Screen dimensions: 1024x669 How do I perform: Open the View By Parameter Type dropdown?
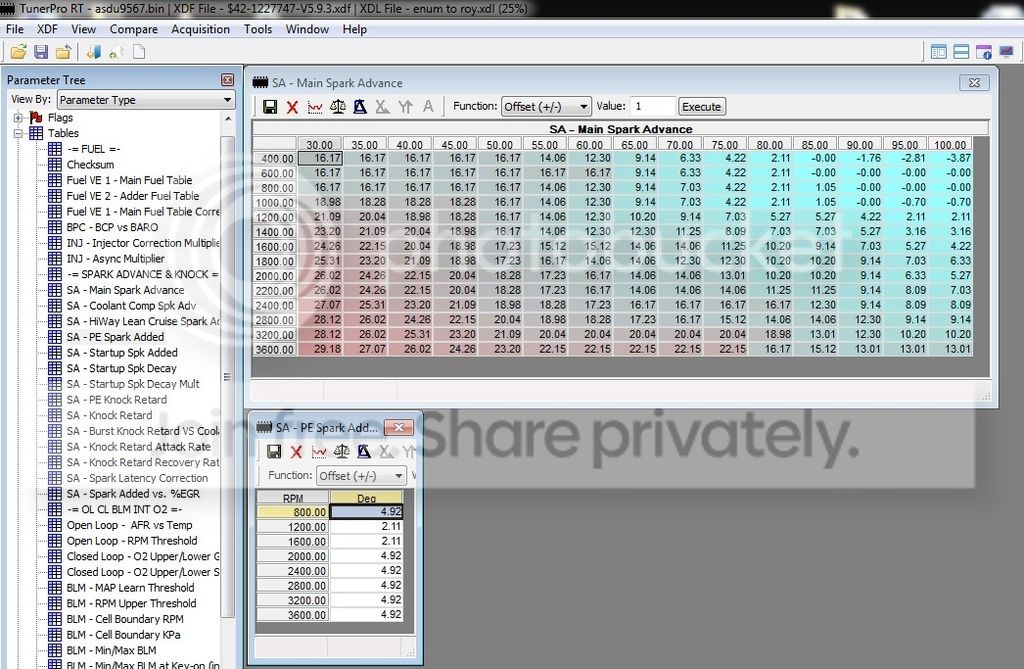pos(146,100)
